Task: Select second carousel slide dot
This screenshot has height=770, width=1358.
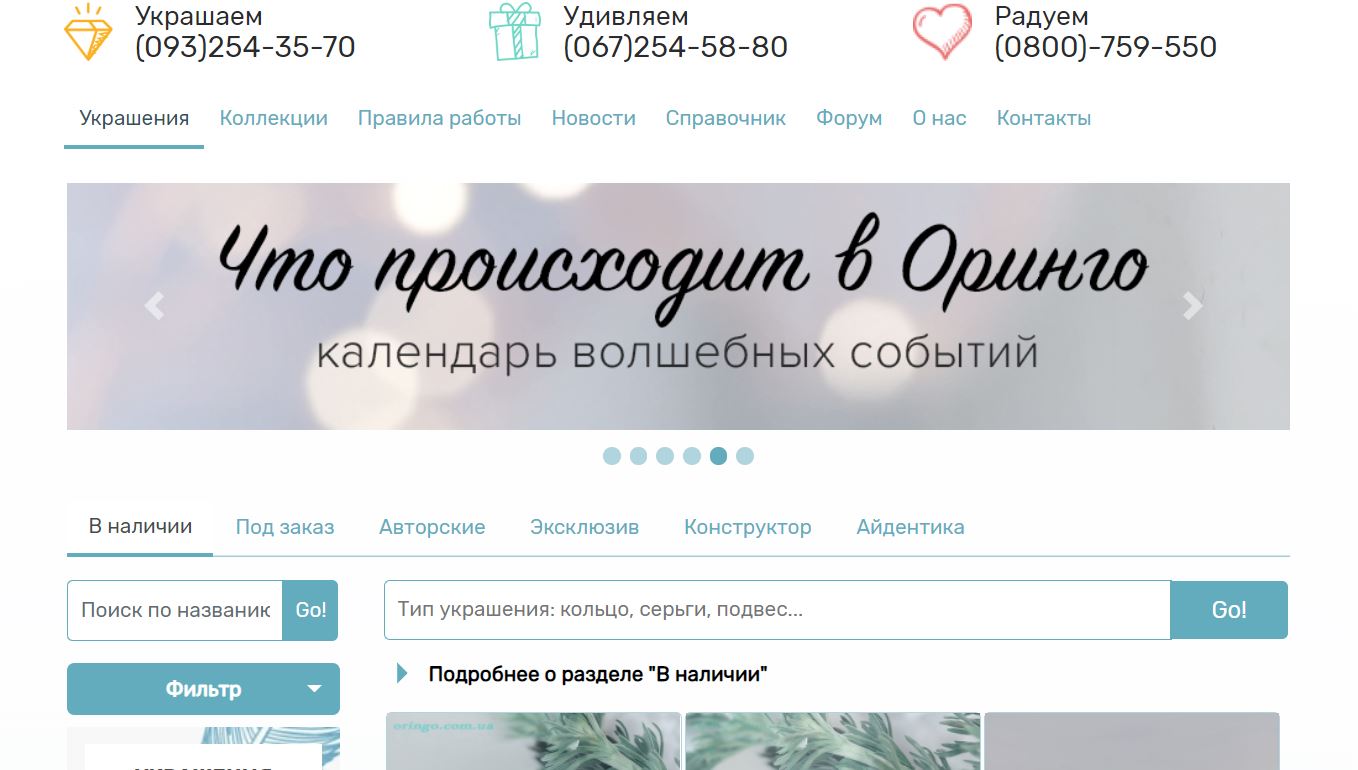Action: tap(639, 456)
